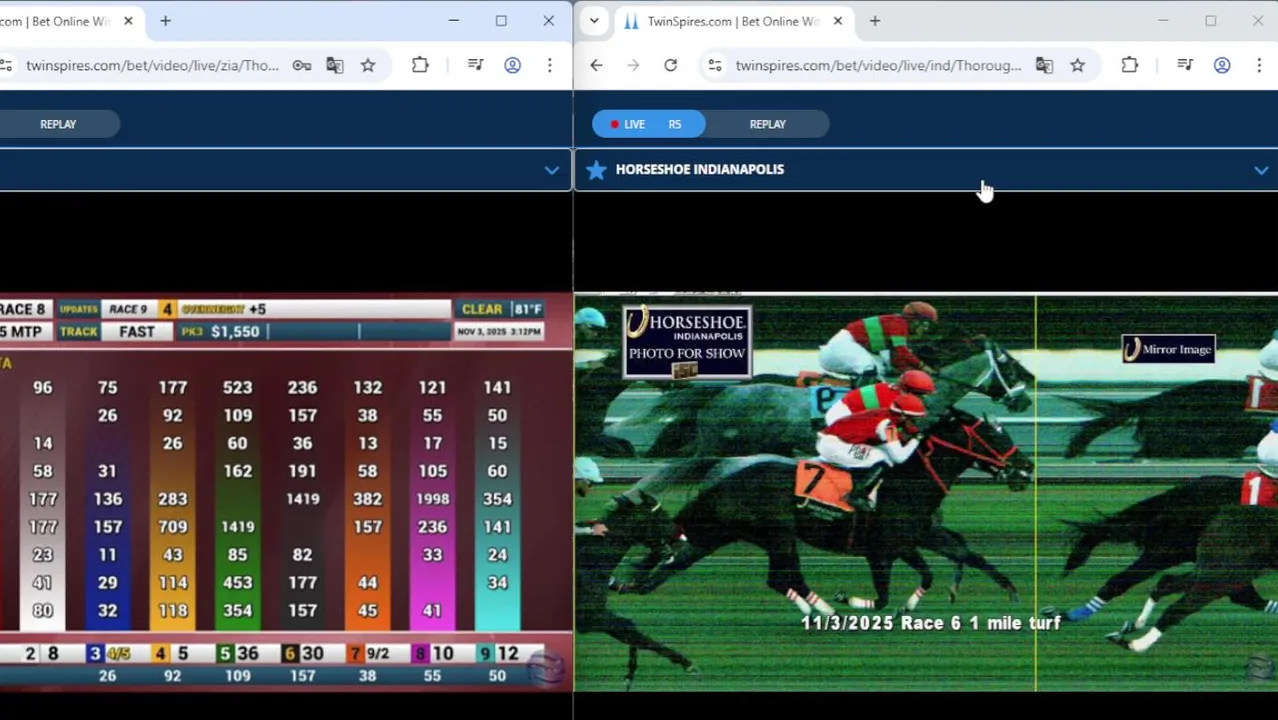This screenshot has width=1278, height=720.
Task: Bookmark the left window page with the star
Action: point(368,65)
